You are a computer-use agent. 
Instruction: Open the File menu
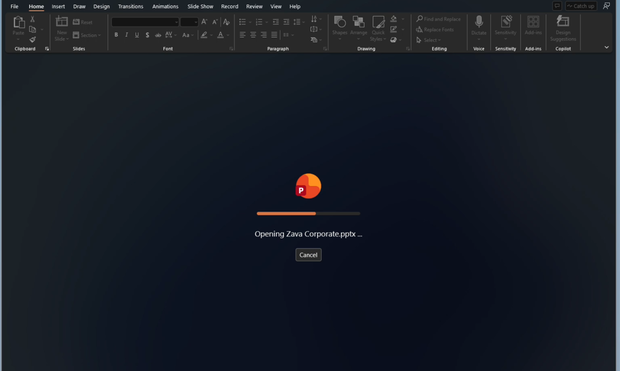pyautogui.click(x=14, y=6)
